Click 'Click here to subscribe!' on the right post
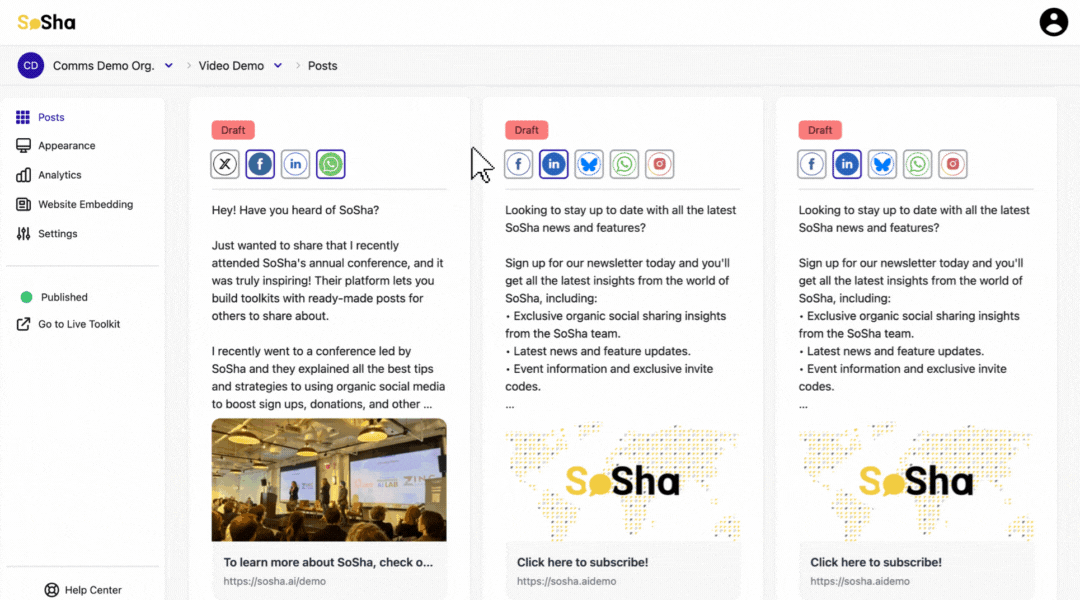 click(875, 562)
